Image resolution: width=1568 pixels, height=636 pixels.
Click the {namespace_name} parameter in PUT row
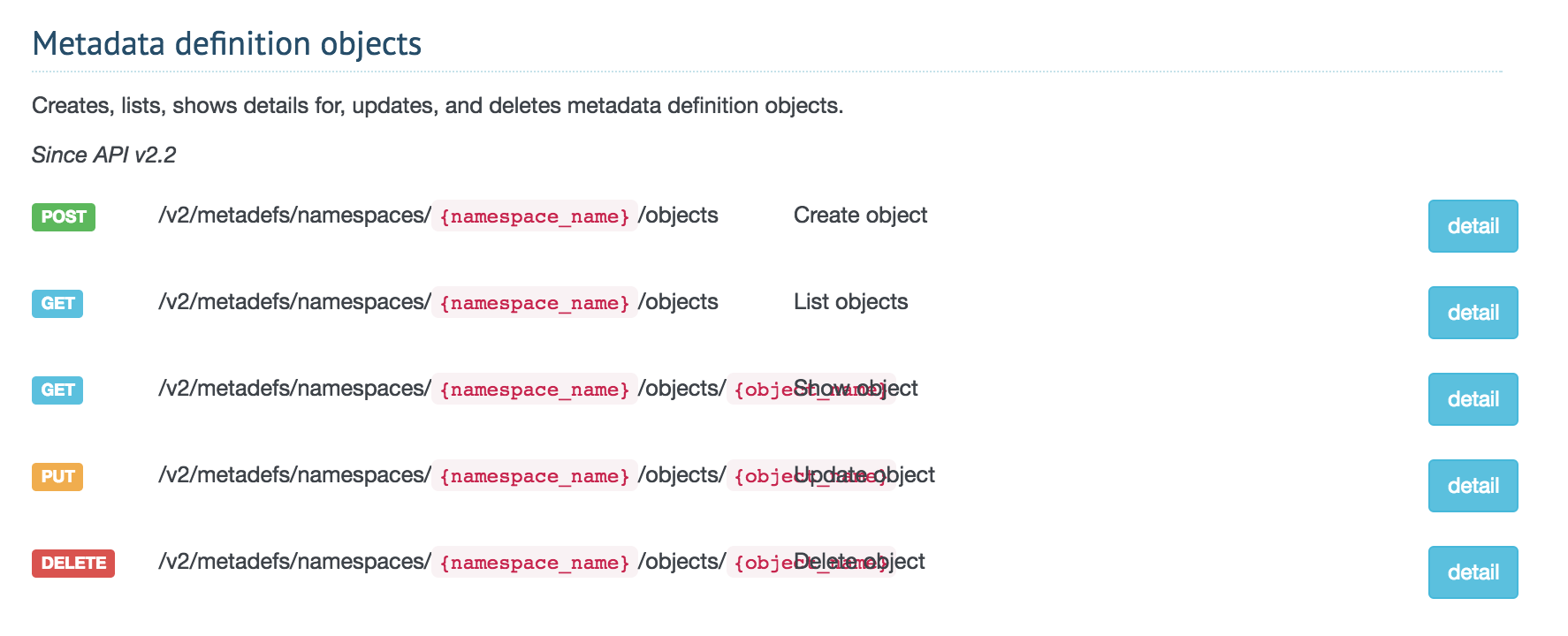point(535,476)
